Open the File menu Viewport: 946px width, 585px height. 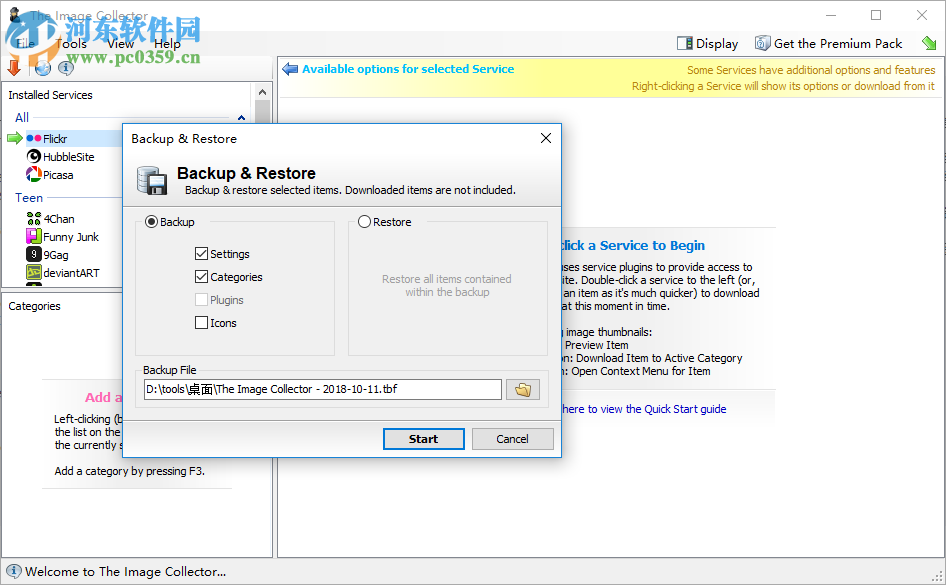coord(25,43)
